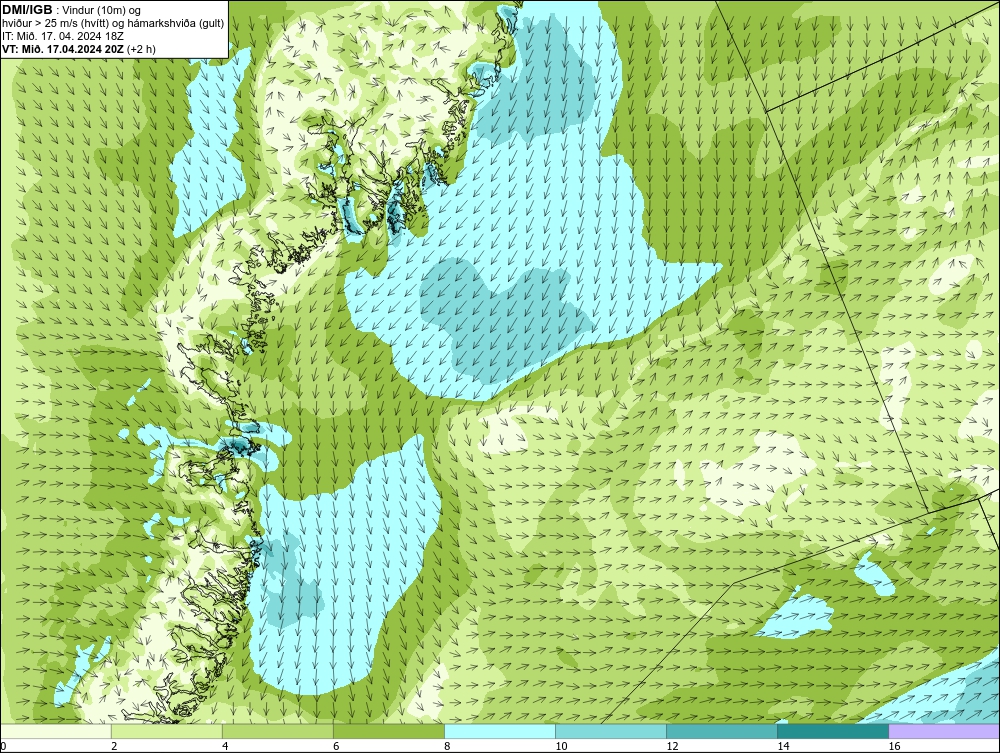Click the legend scale label '8'

click(447, 746)
